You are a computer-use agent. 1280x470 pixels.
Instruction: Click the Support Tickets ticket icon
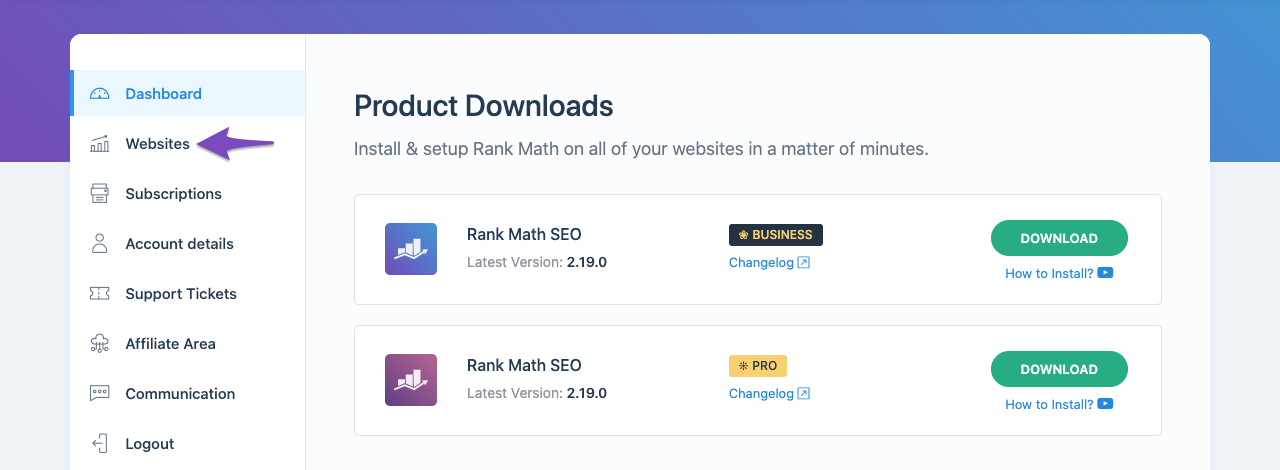[99, 294]
